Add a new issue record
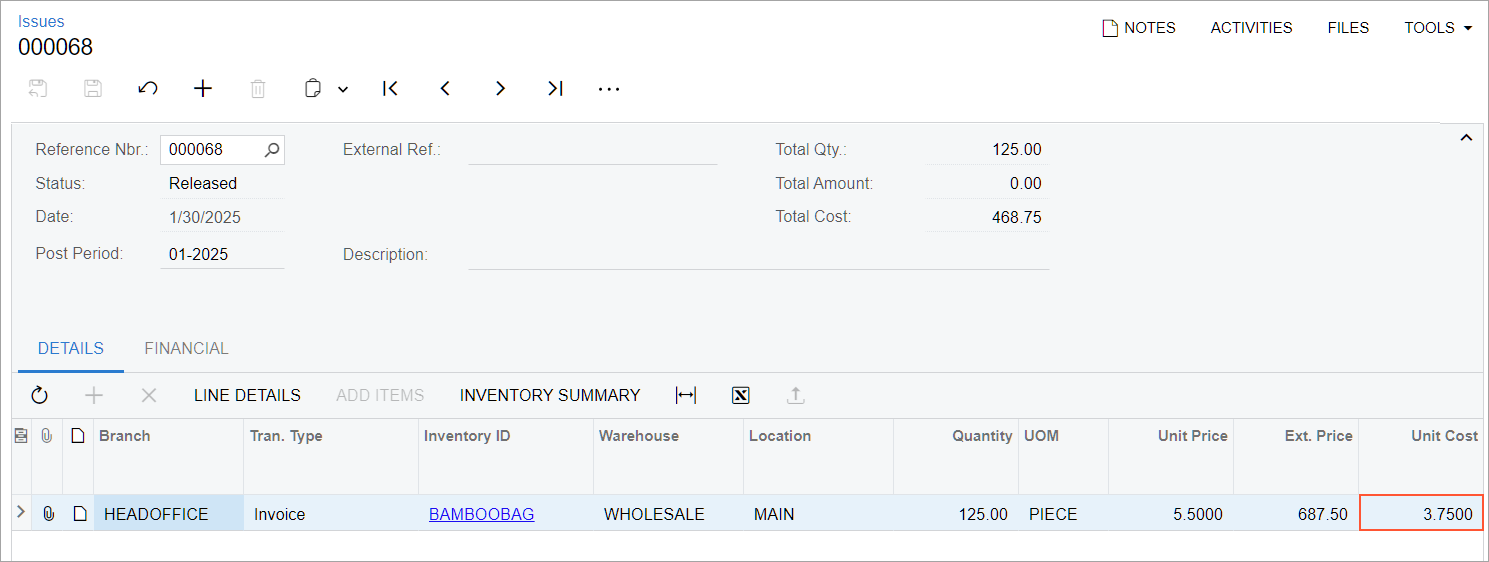Image resolution: width=1489 pixels, height=562 pixels. tap(203, 89)
